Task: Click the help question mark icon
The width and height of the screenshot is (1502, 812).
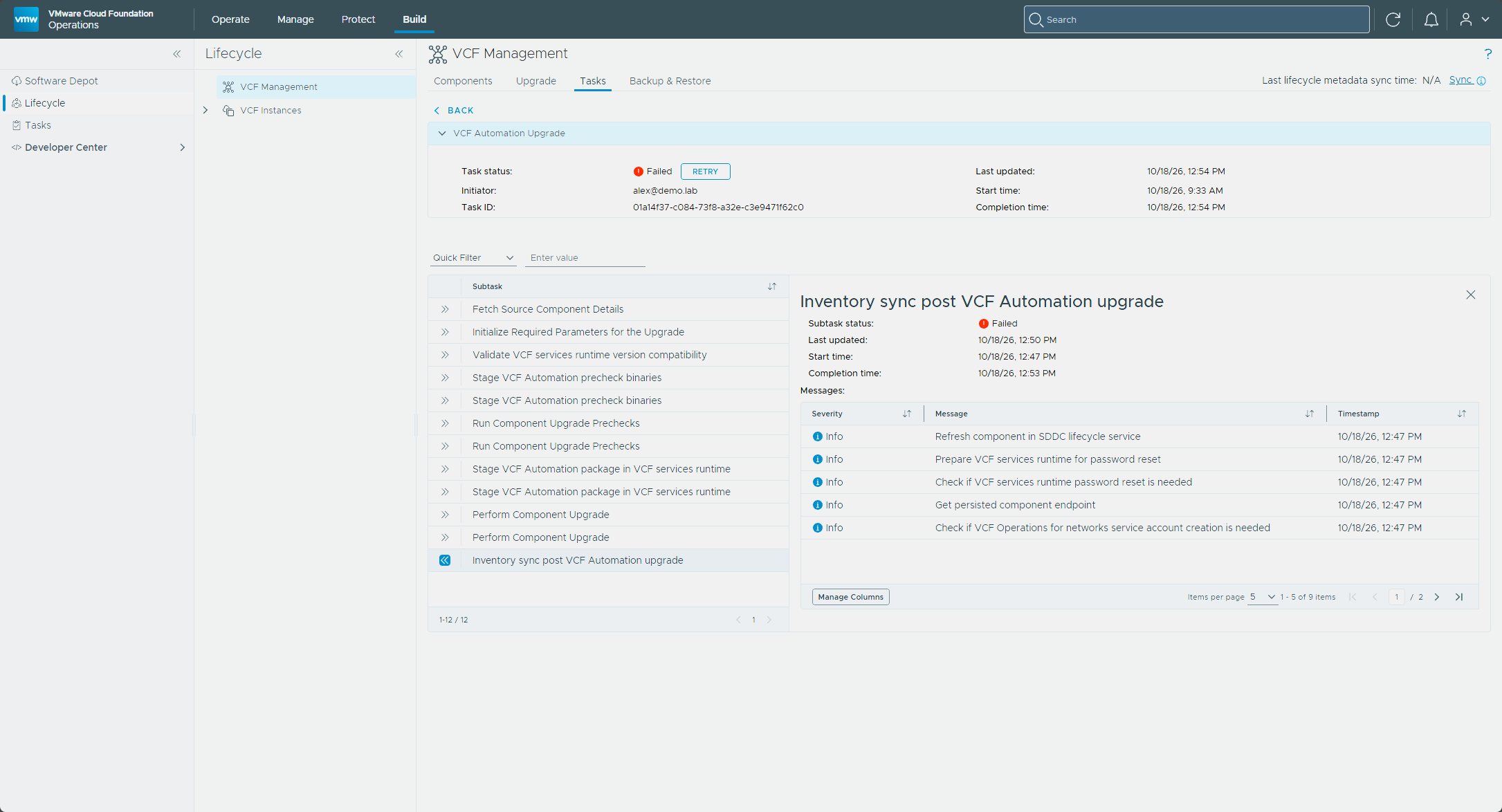Action: (1487, 54)
